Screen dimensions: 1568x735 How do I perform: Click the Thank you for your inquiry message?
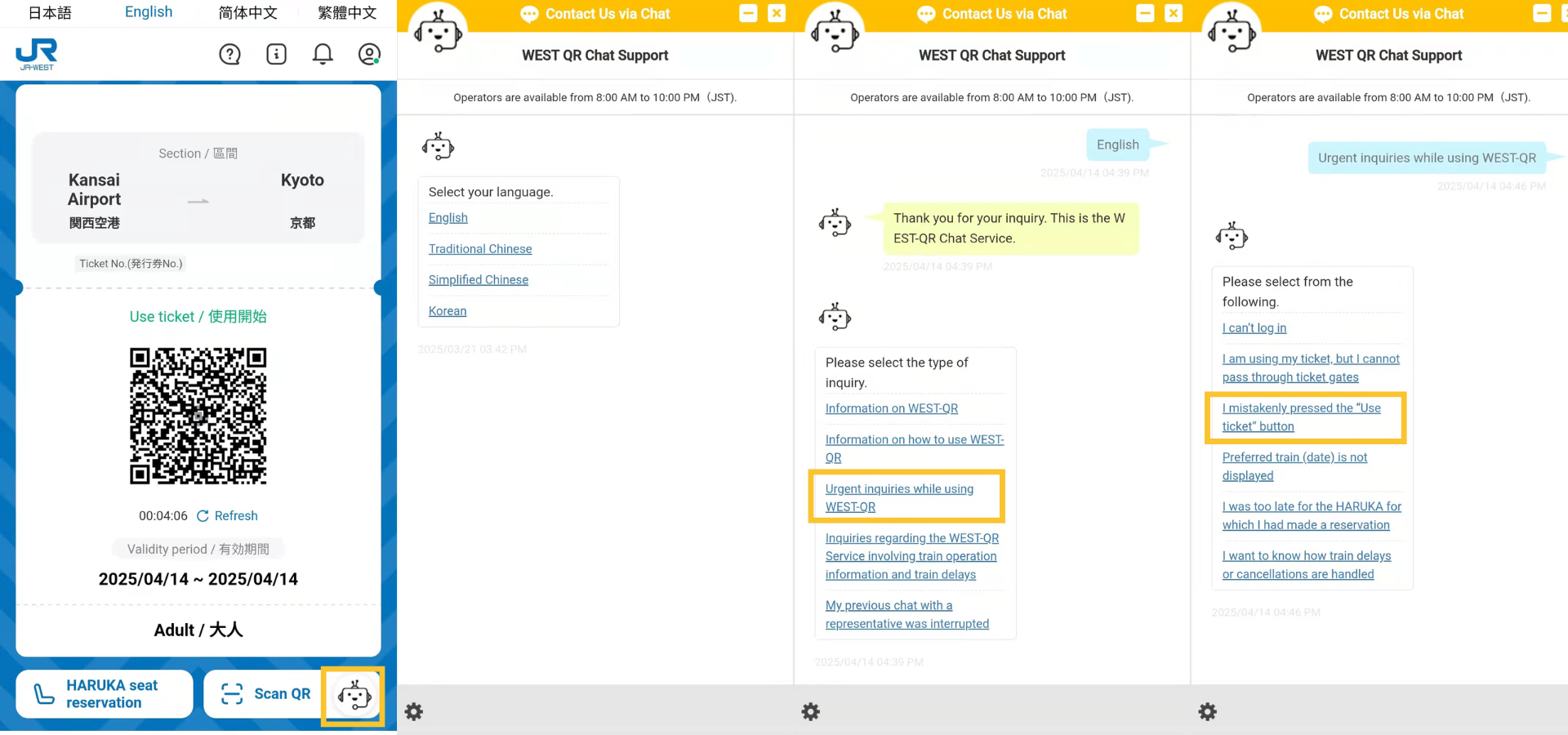[1010, 229]
